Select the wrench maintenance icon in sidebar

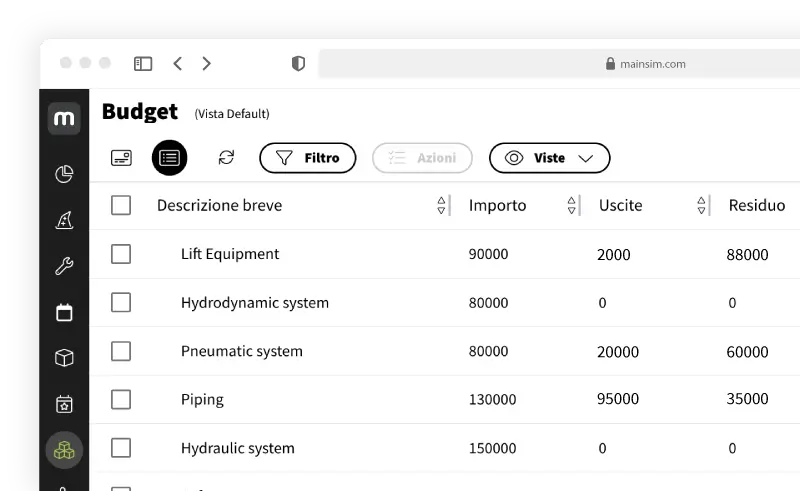pos(64,266)
